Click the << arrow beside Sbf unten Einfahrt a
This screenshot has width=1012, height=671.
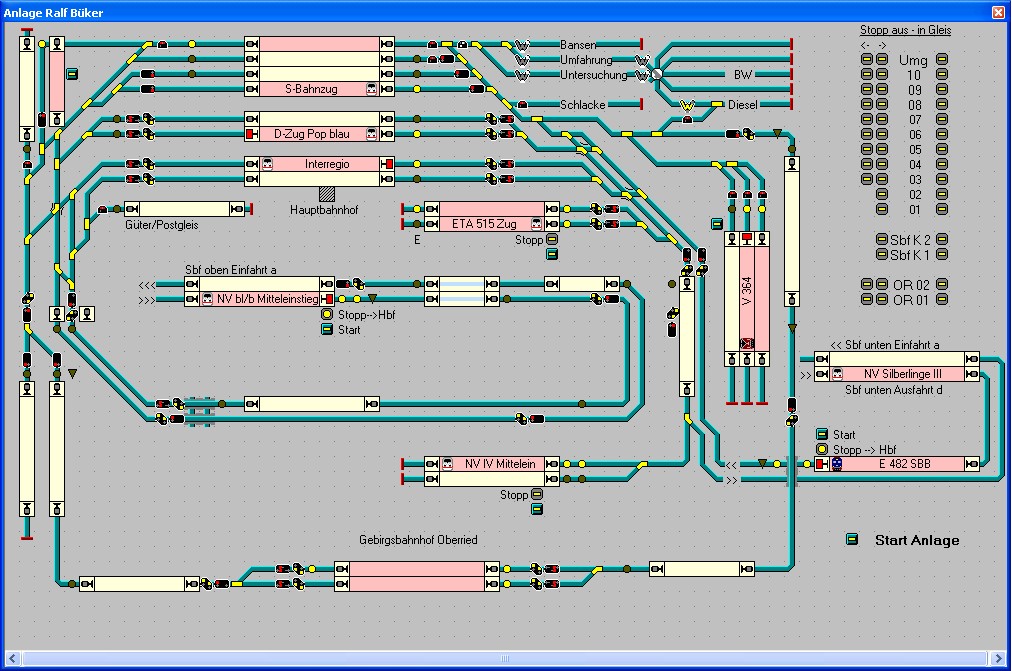point(837,344)
